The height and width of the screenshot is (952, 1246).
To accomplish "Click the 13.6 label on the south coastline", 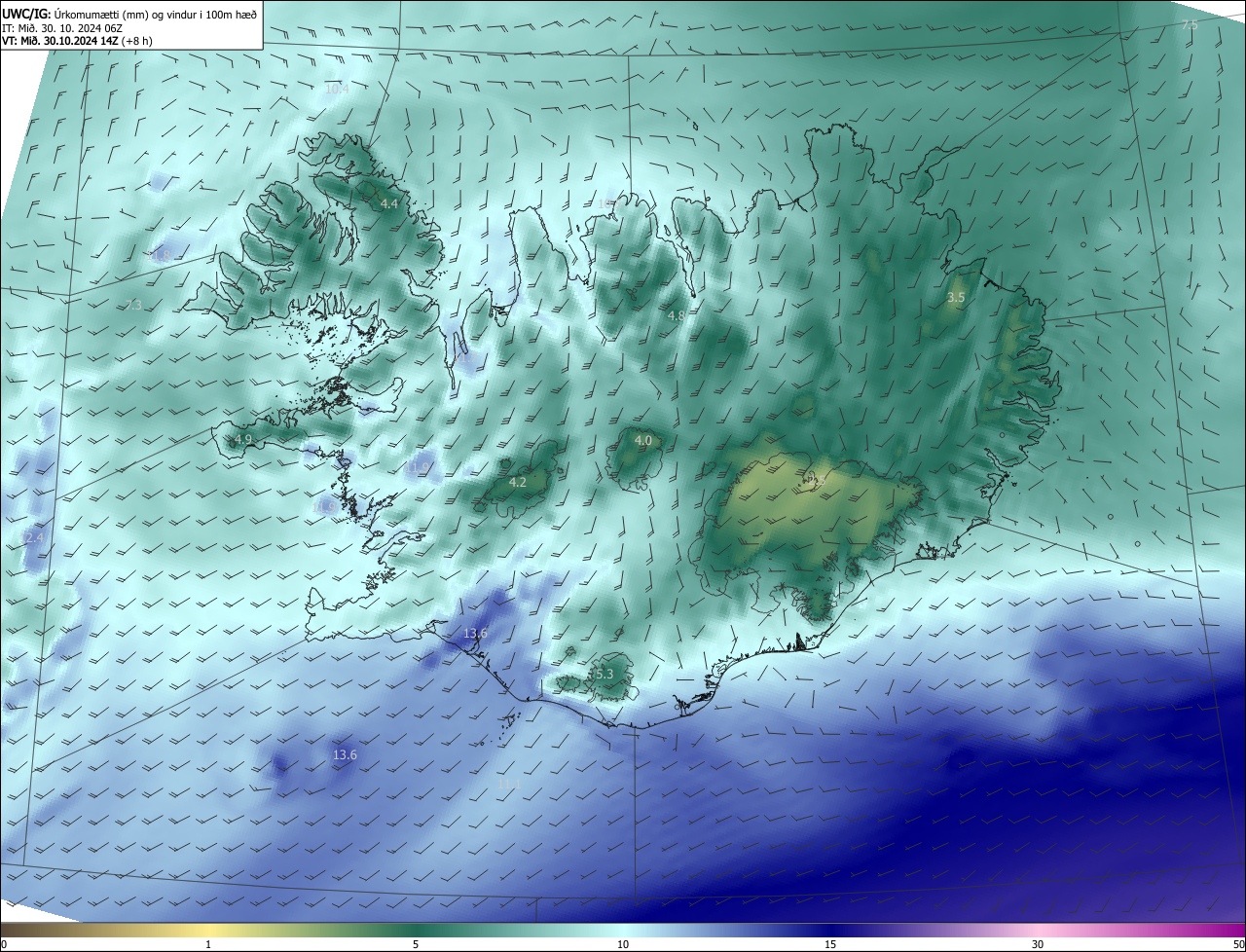I will pyautogui.click(x=475, y=634).
